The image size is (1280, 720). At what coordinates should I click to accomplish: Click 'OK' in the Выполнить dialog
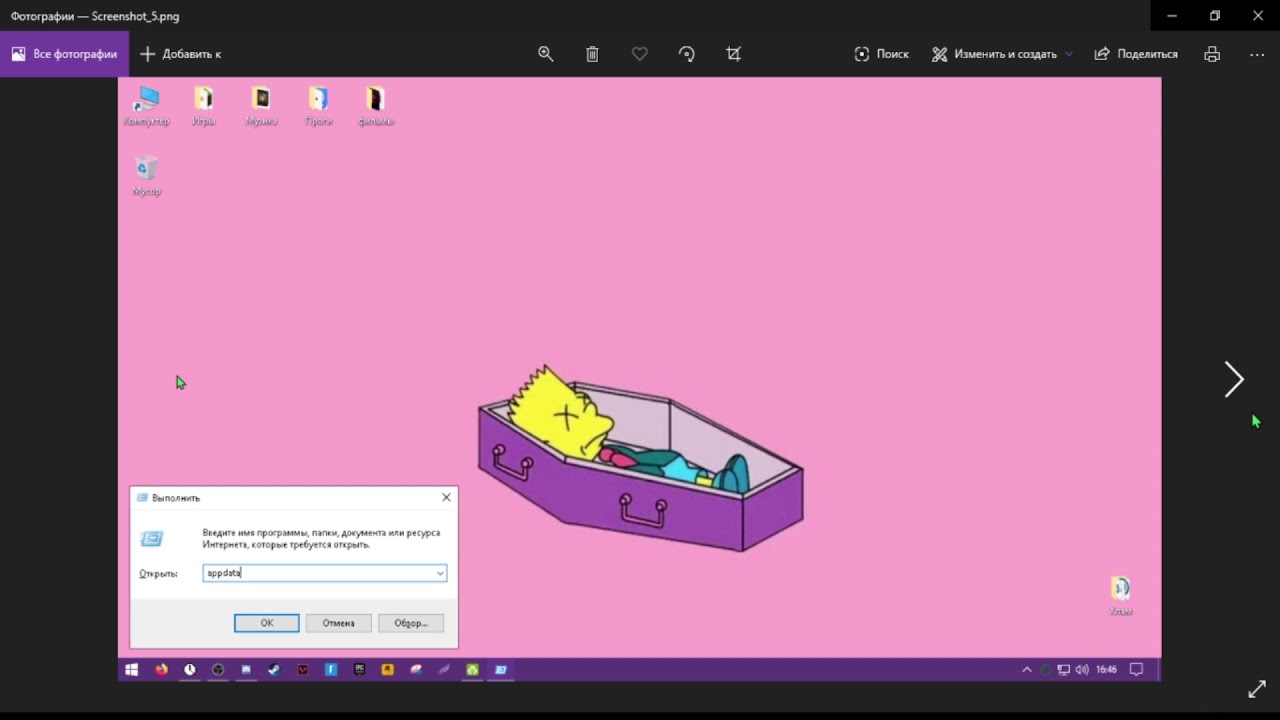[x=267, y=623]
